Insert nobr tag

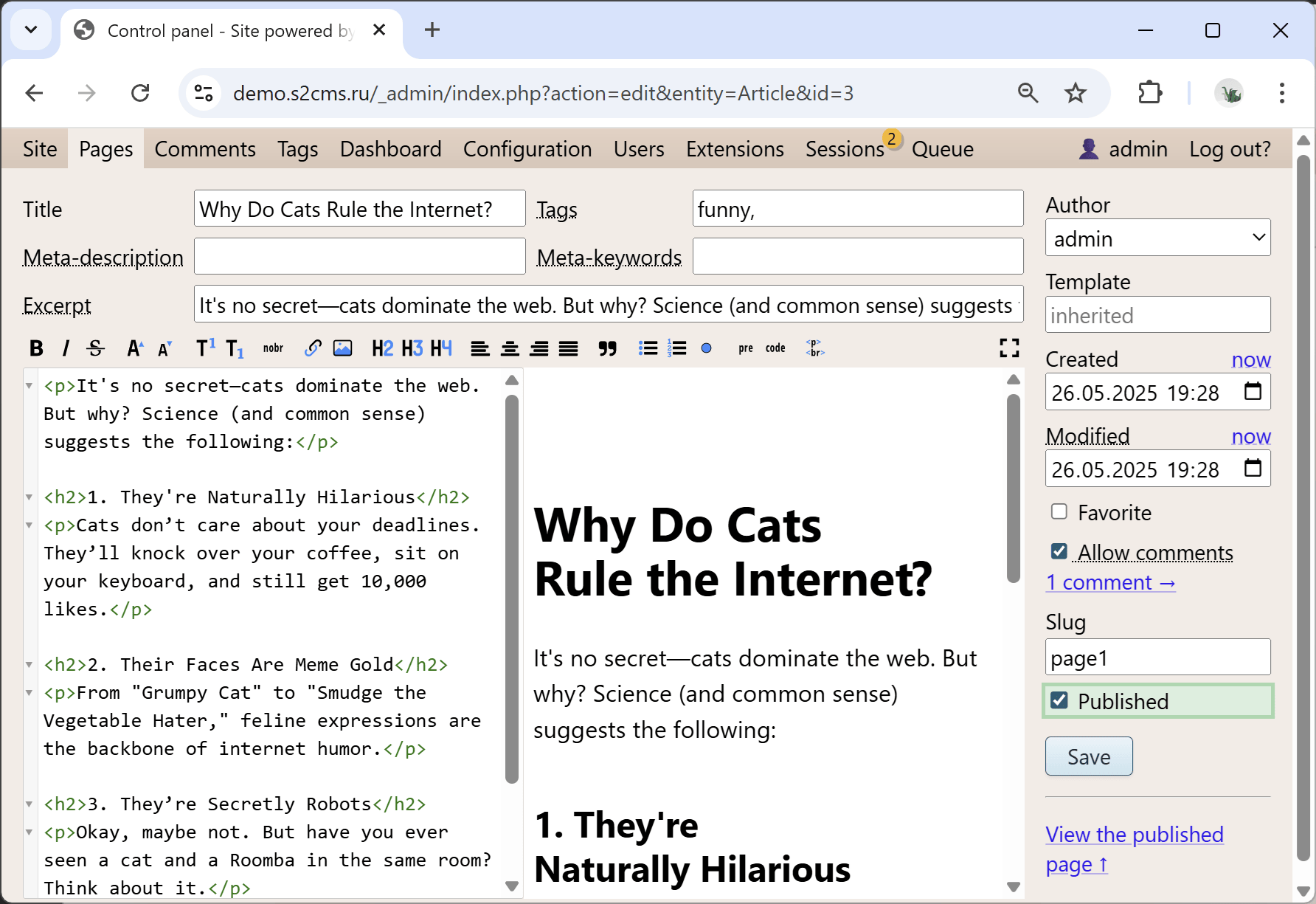pyautogui.click(x=273, y=348)
